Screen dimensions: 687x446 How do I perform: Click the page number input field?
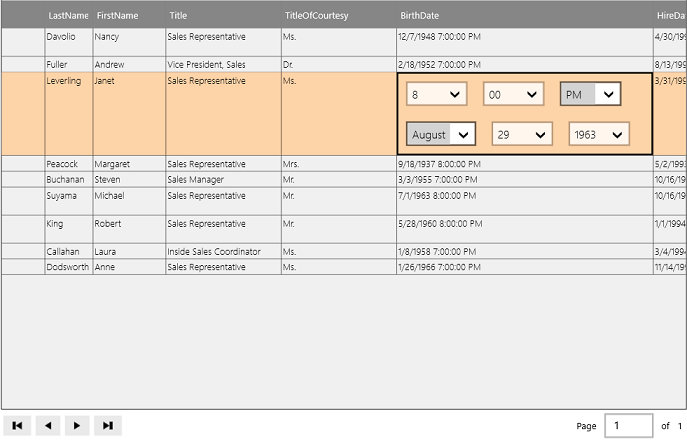[628, 426]
